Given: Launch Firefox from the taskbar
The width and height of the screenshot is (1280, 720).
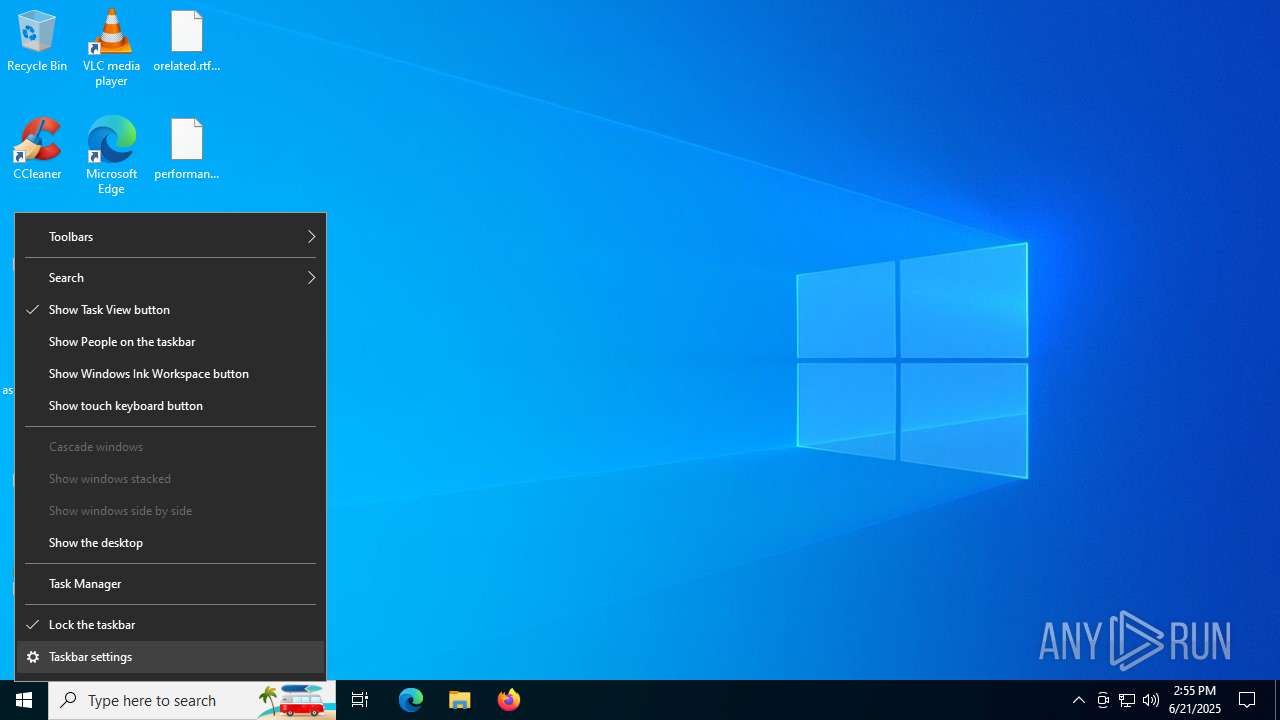Looking at the screenshot, I should pos(509,700).
